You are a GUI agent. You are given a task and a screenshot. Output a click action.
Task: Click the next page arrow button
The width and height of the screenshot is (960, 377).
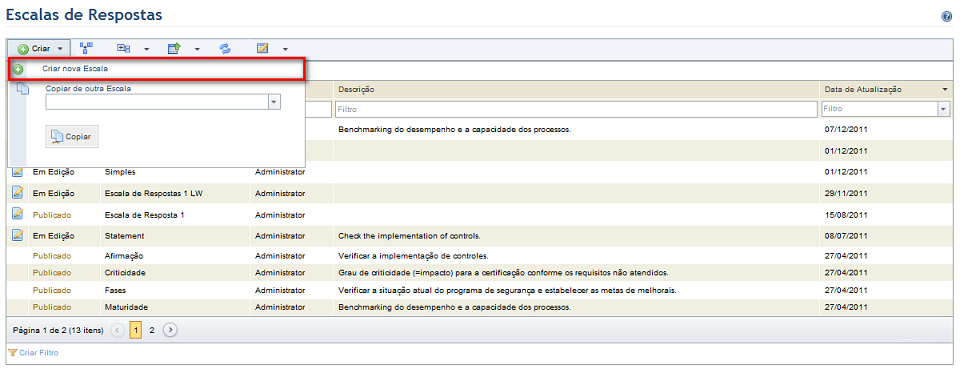tap(171, 330)
